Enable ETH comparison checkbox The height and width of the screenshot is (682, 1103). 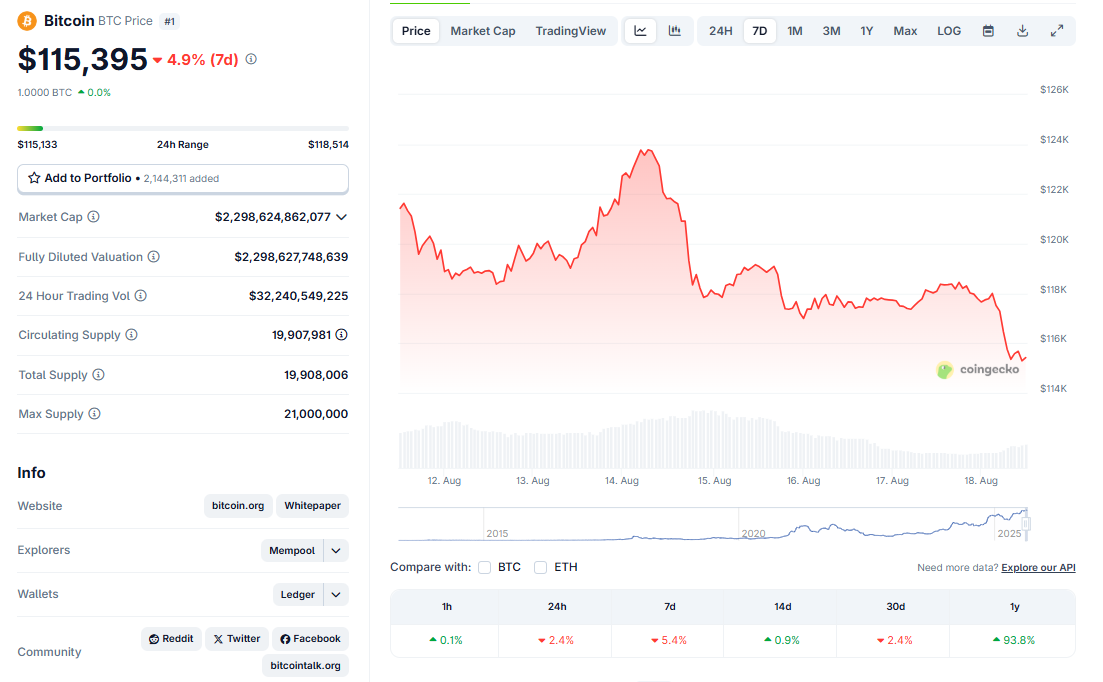point(540,567)
